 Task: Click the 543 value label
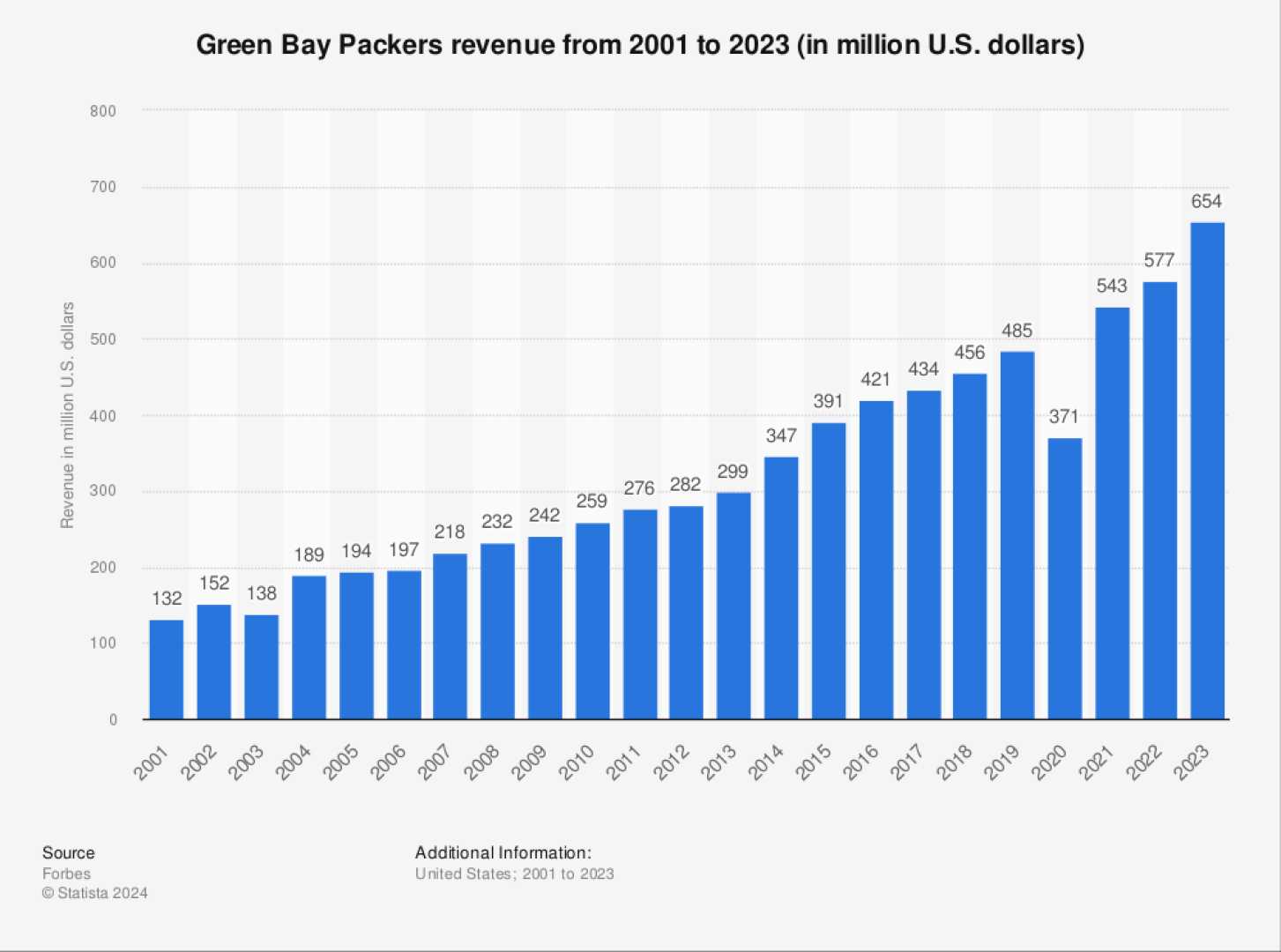1112,286
